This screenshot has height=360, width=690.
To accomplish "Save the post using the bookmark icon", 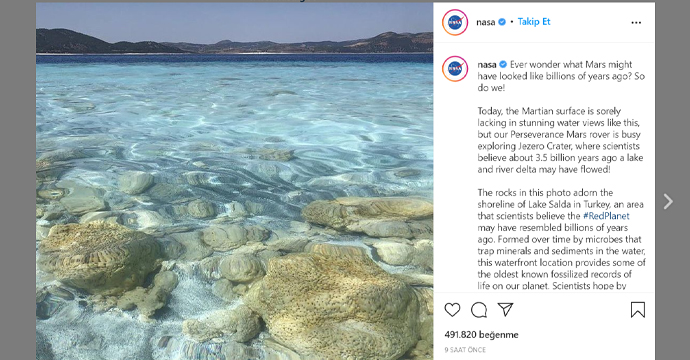I will (638, 310).
